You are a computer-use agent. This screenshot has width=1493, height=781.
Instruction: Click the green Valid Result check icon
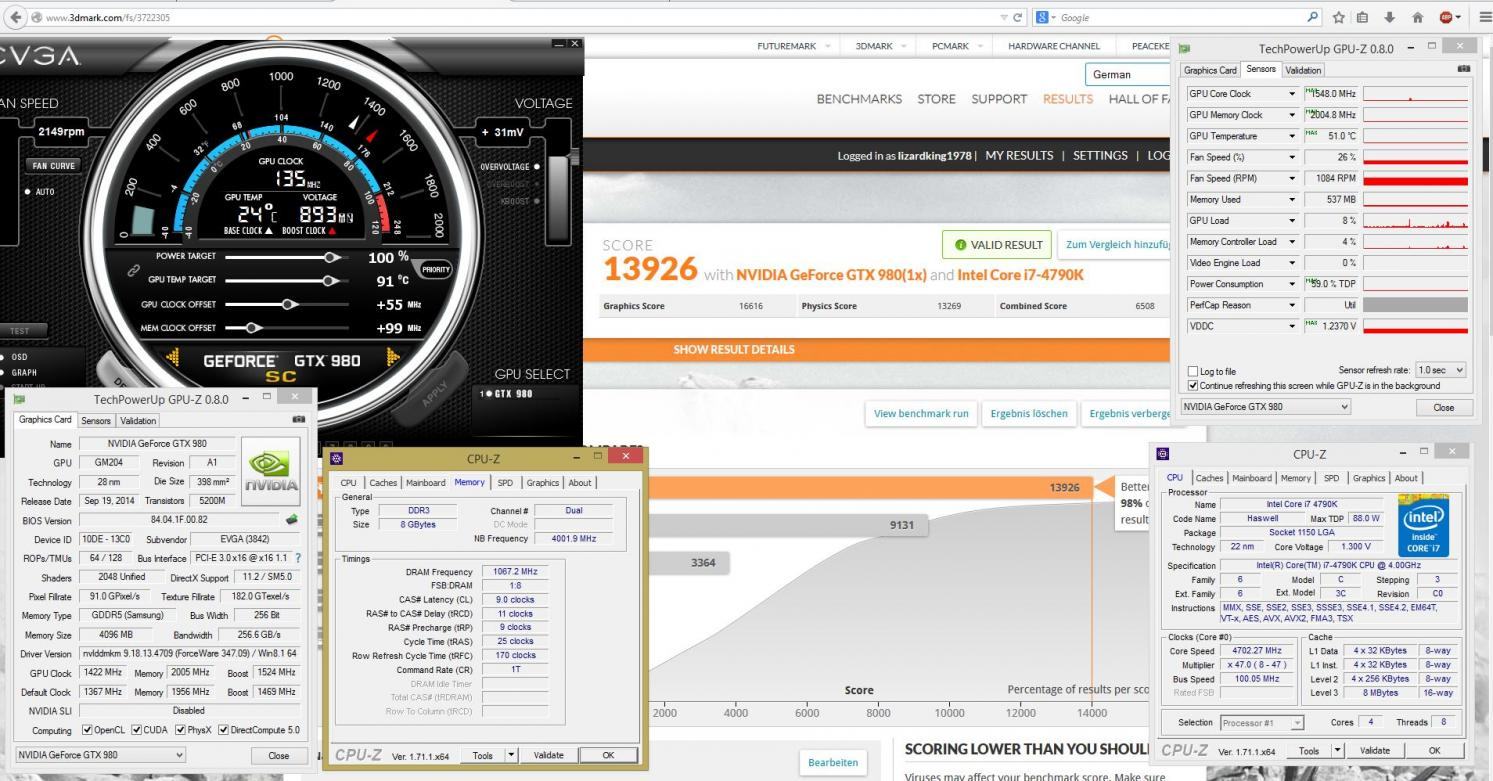(961, 245)
